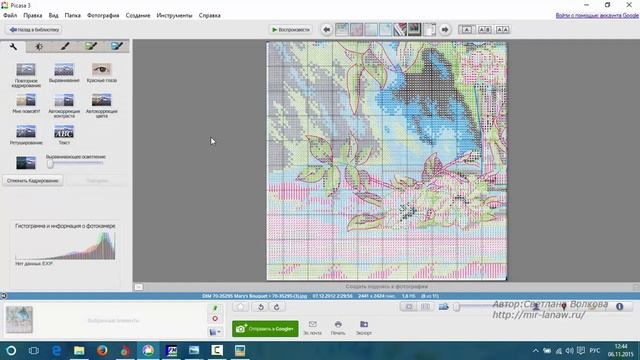Open Edge browser from the taskbar

(x=56, y=351)
